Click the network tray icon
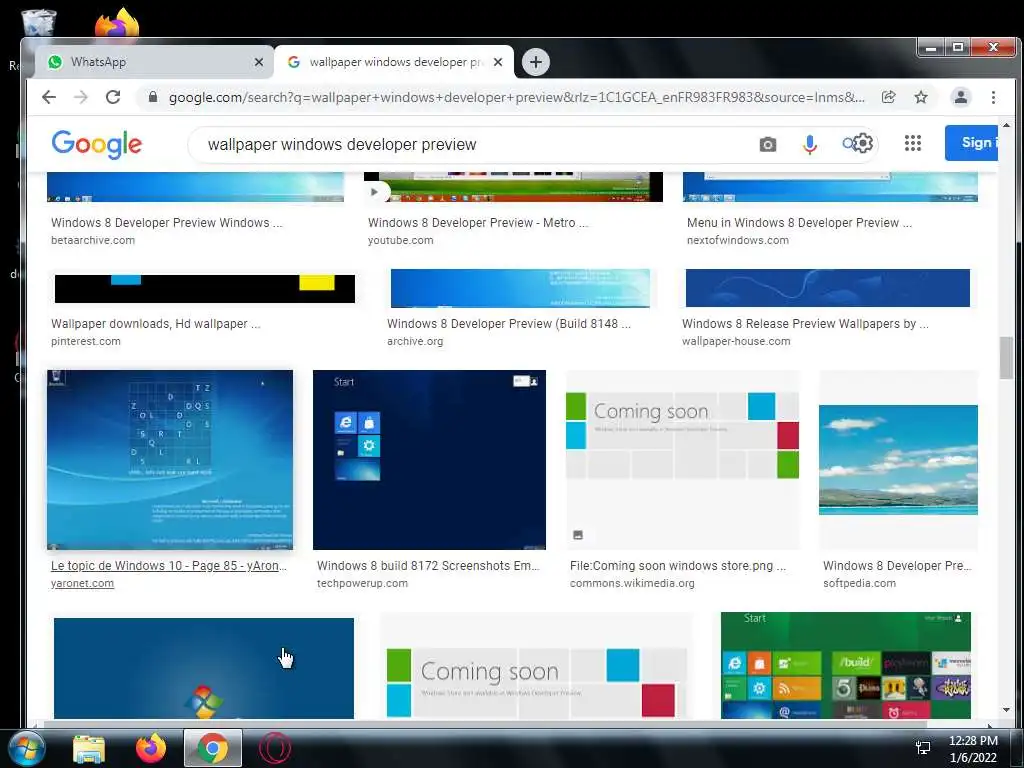This screenshot has height=768, width=1024. 923,748
